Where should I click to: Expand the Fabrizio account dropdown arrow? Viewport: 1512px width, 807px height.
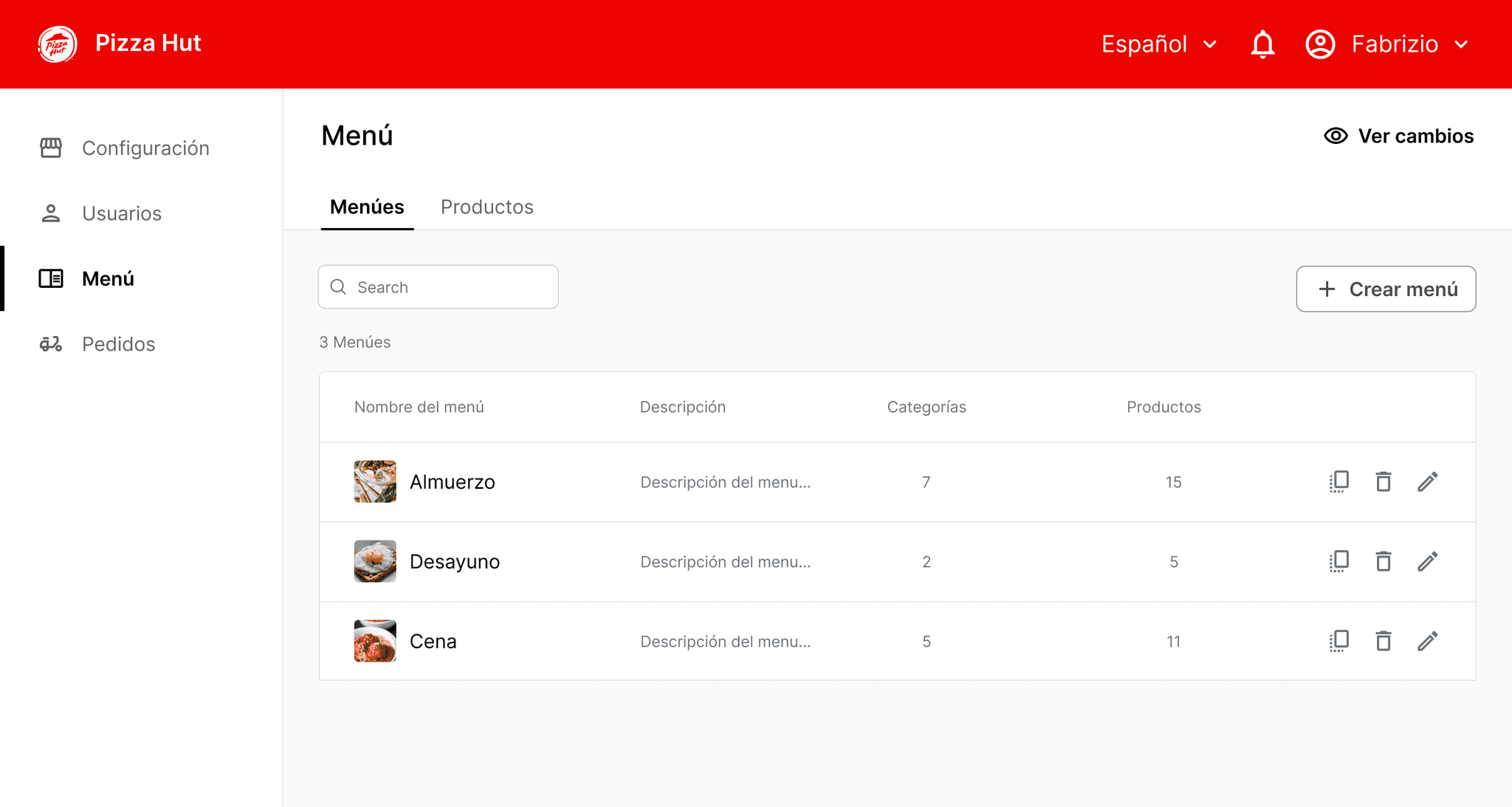[x=1461, y=44]
